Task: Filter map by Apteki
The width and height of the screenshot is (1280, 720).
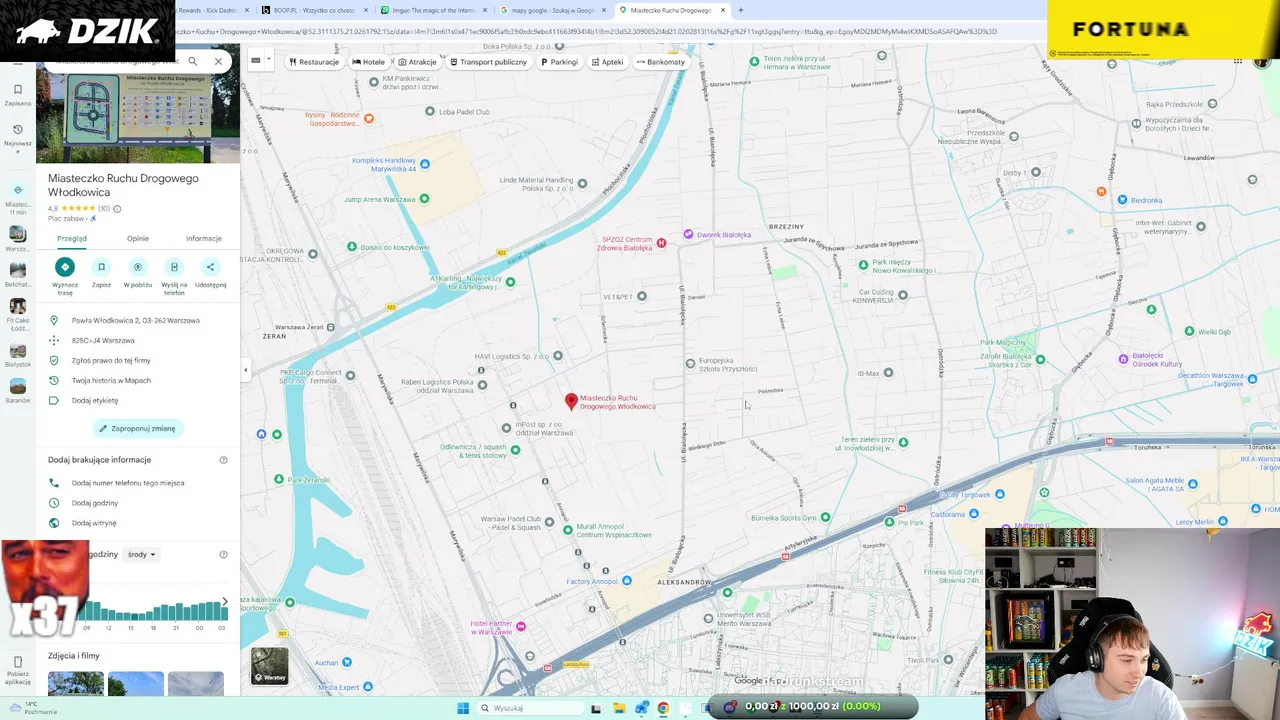Action: click(x=607, y=62)
